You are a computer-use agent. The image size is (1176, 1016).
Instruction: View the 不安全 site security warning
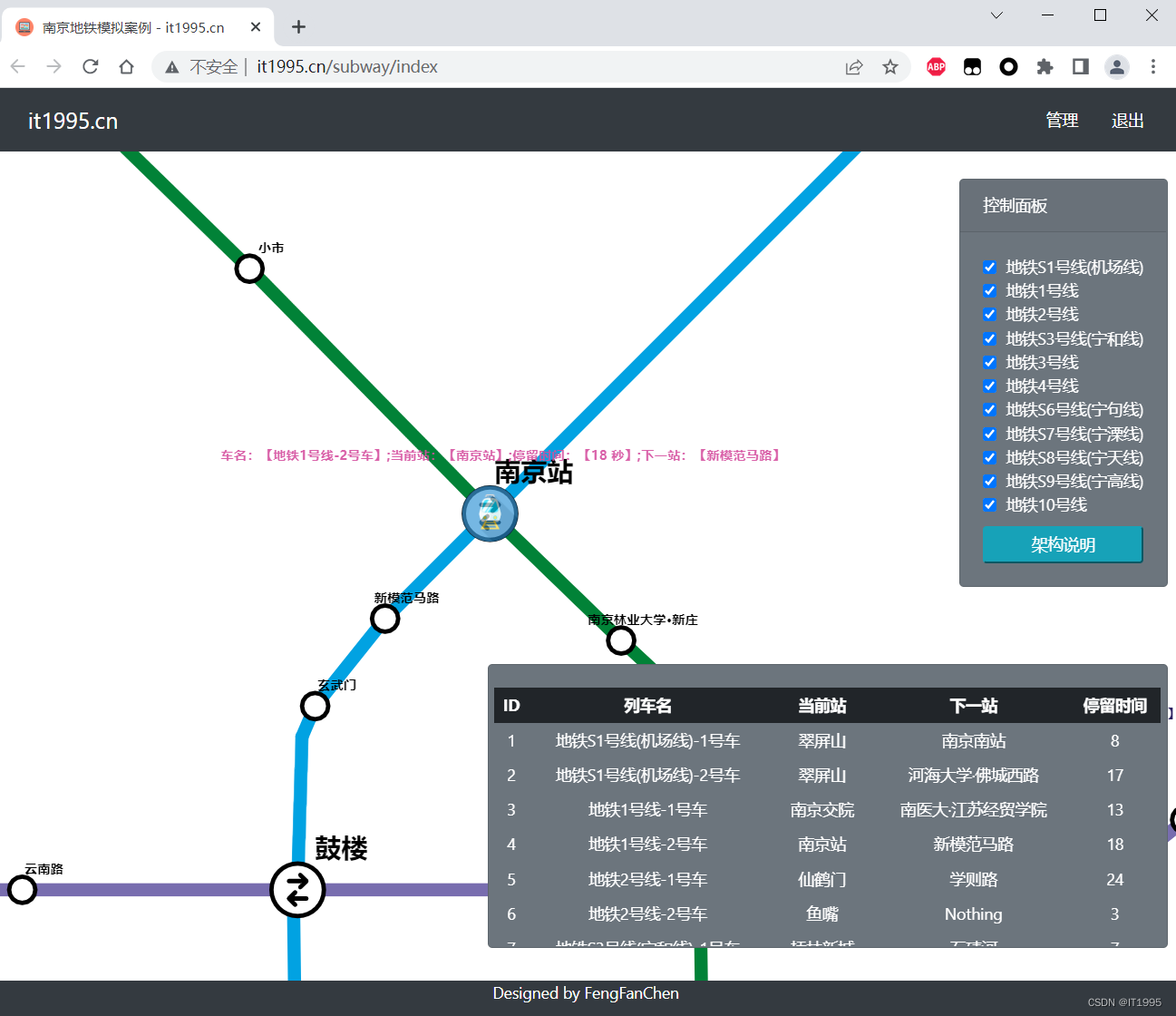[x=203, y=67]
